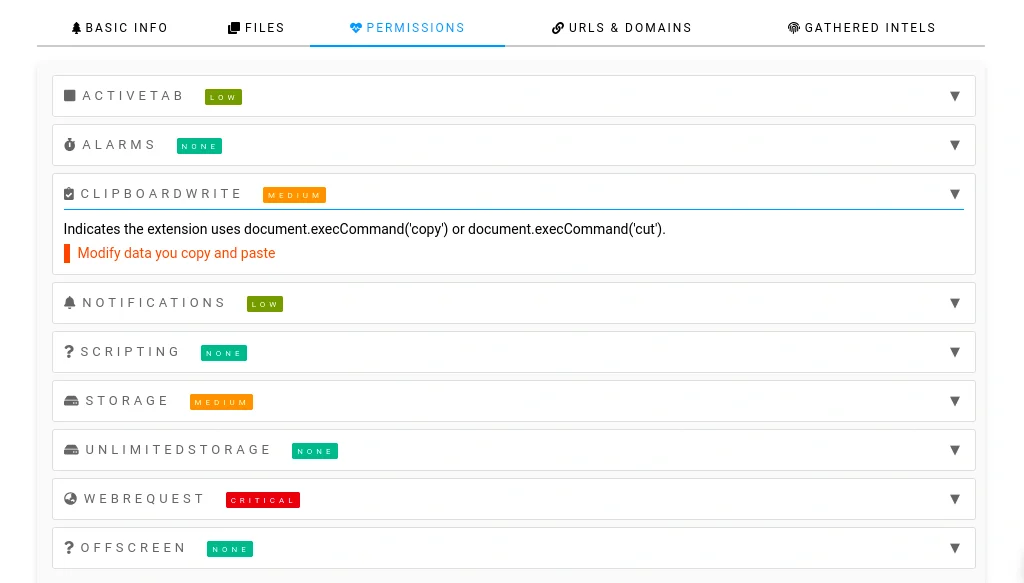
Task: Expand the ALARMS permission arrow
Action: coord(955,146)
